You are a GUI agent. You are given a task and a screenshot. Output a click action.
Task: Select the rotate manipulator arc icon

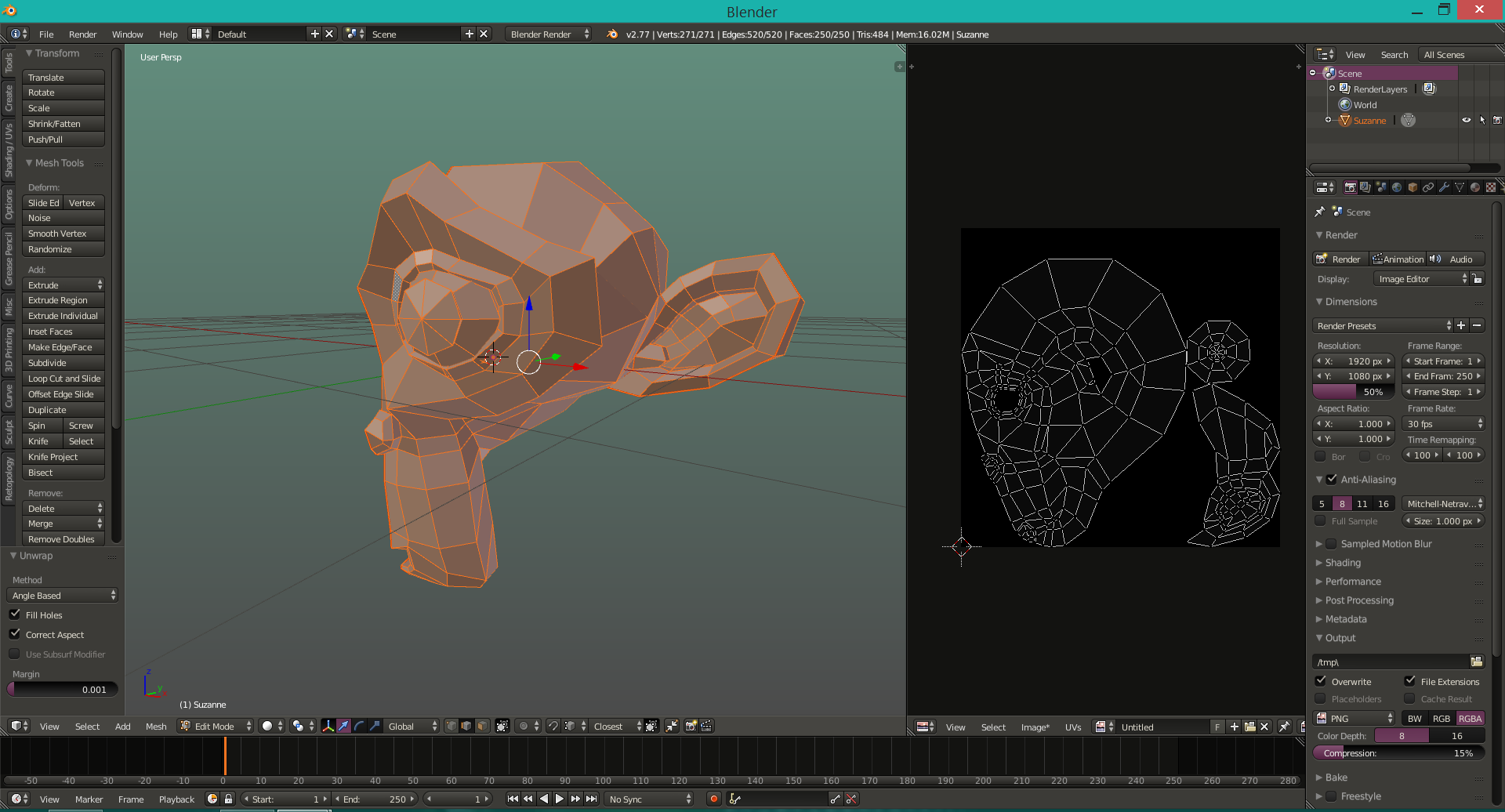coord(359,727)
